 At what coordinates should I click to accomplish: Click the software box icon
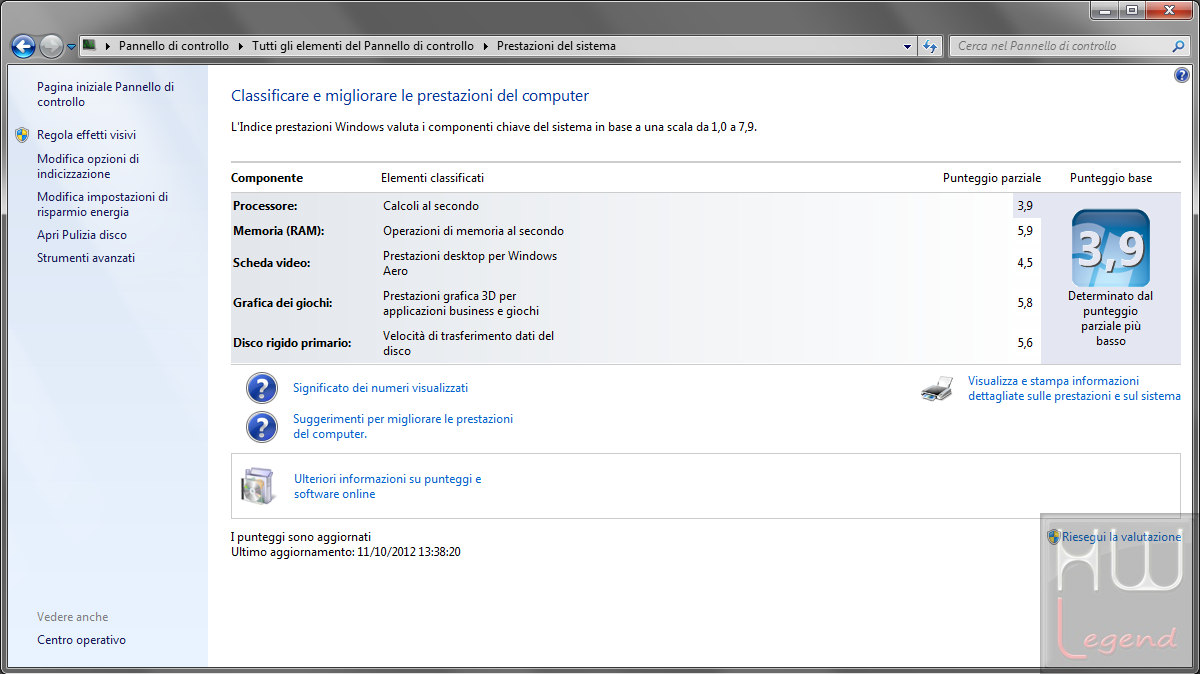point(257,485)
